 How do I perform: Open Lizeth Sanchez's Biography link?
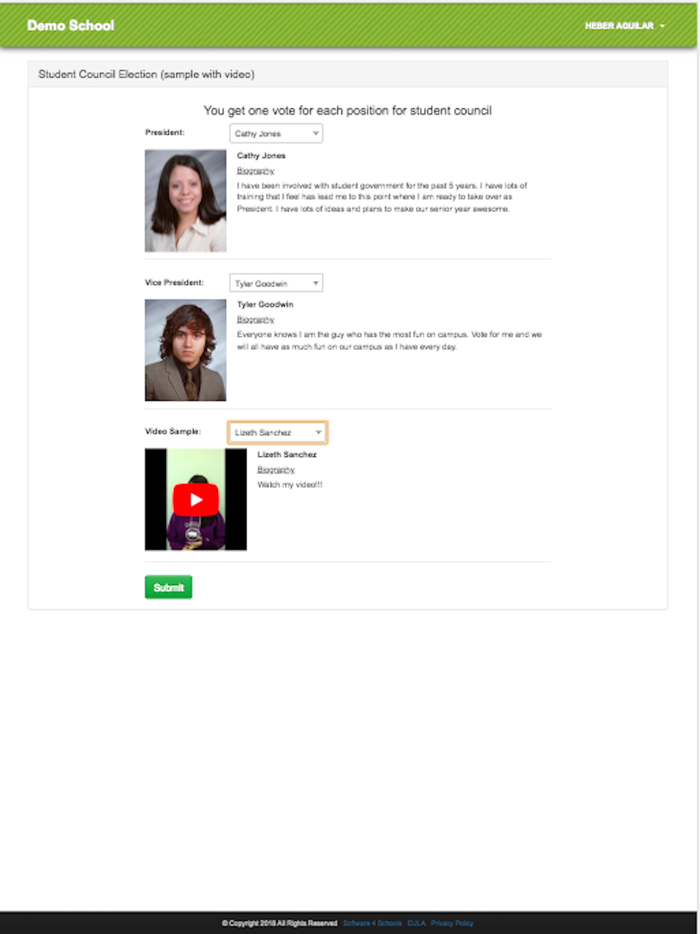[x=276, y=470]
